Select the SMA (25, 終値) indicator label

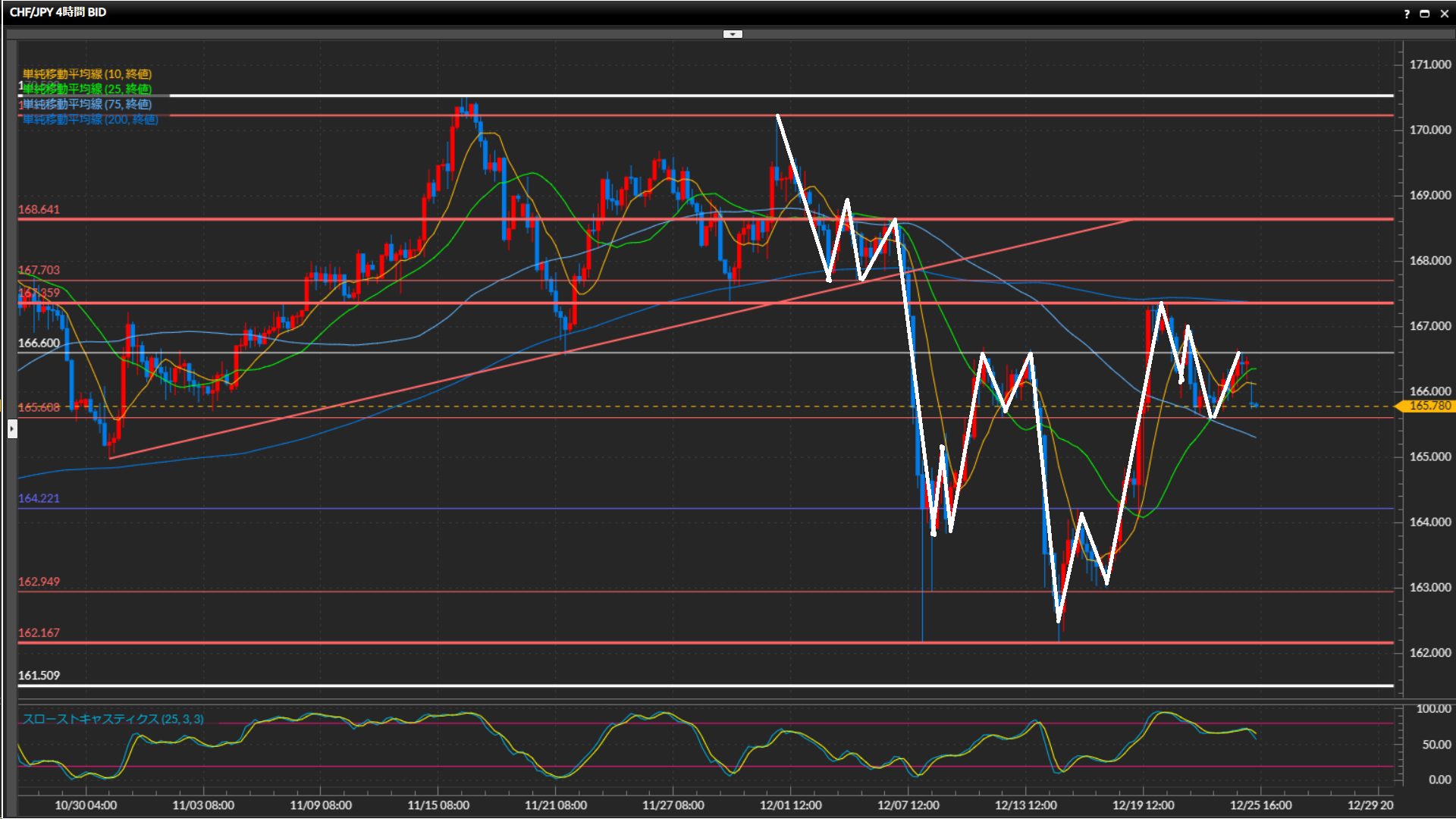point(87,89)
